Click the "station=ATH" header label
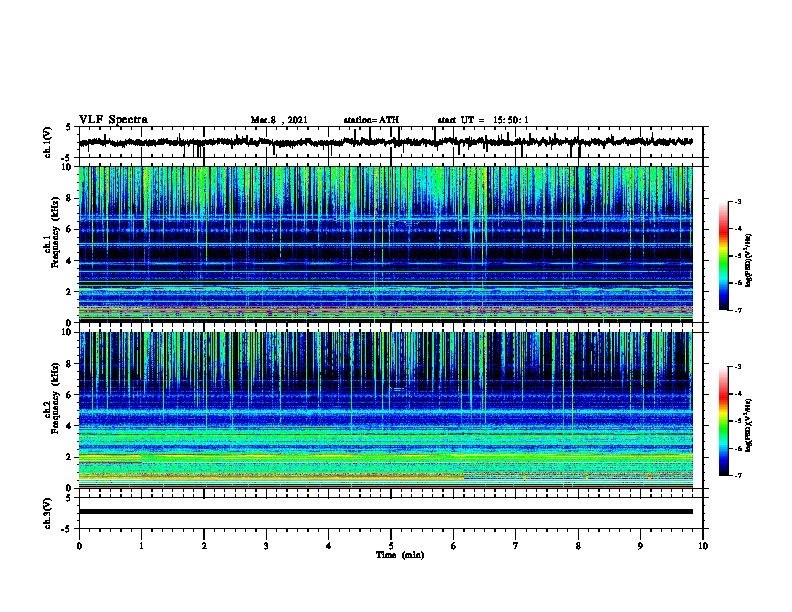The image size is (792, 612). pos(371,120)
